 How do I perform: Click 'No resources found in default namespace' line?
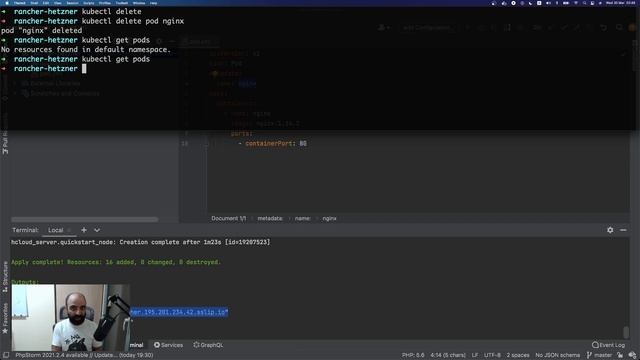point(86,49)
